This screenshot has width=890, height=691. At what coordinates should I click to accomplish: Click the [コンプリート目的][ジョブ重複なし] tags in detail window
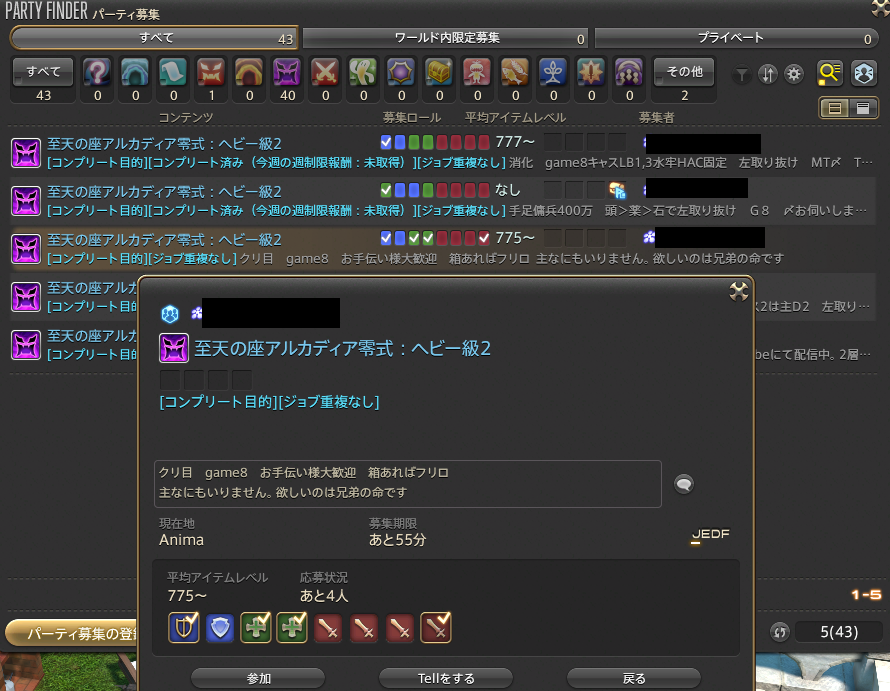(269, 402)
